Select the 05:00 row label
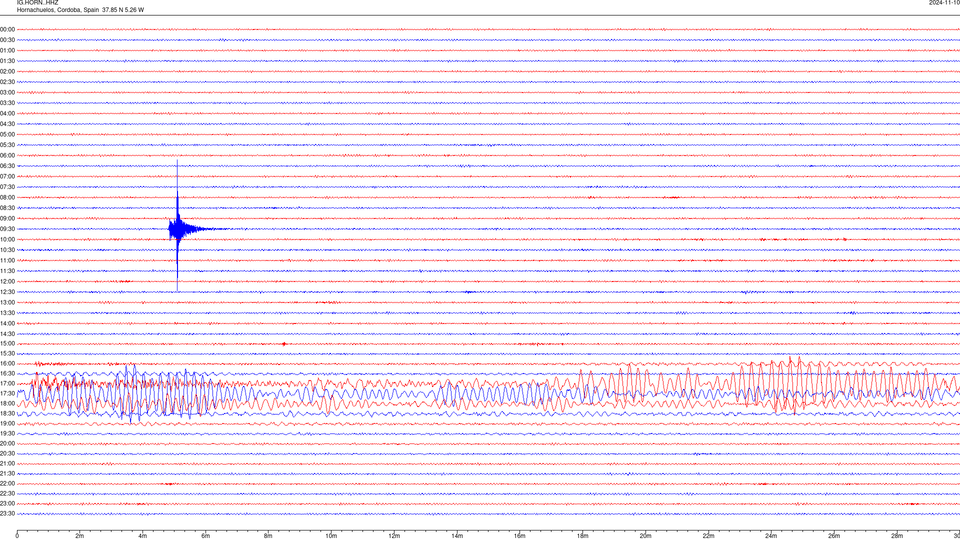Image resolution: width=960 pixels, height=540 pixels. point(7,134)
